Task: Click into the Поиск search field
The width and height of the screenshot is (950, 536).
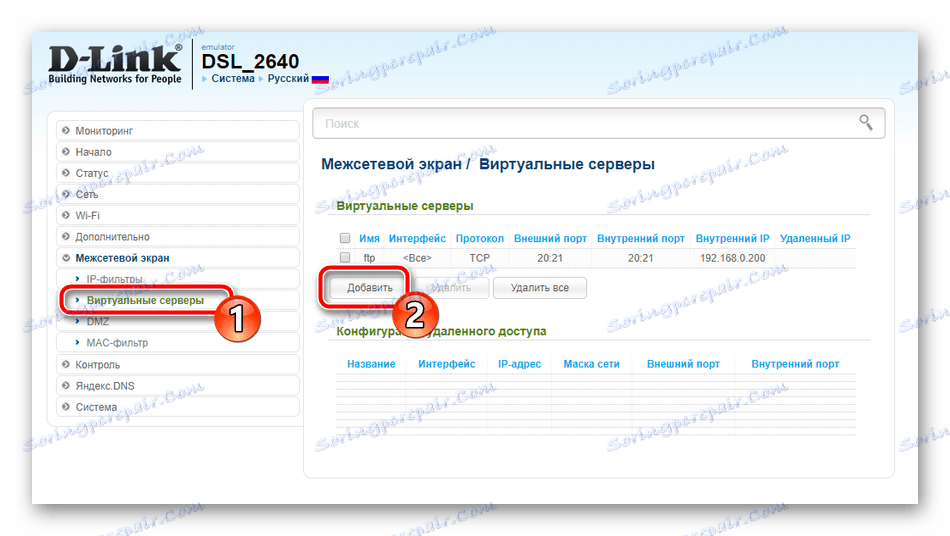Action: point(598,124)
